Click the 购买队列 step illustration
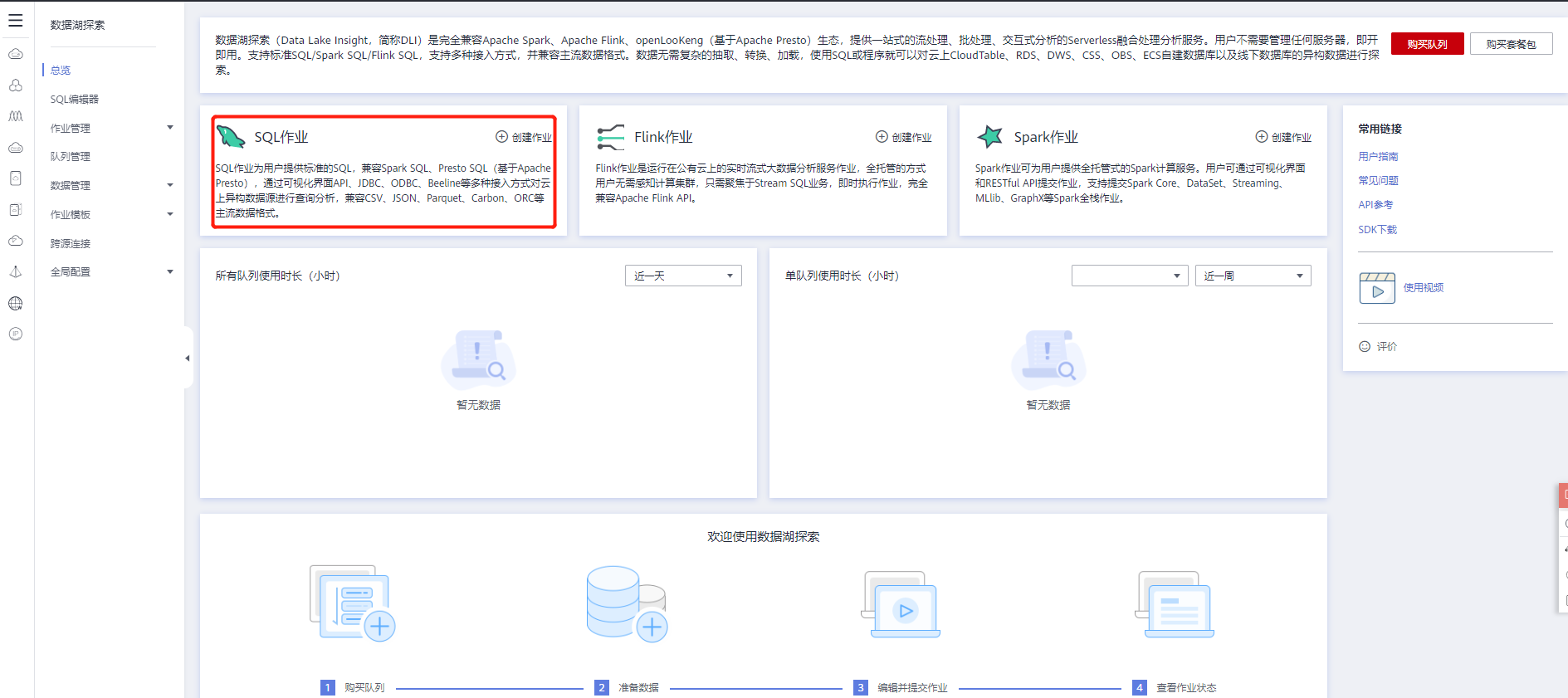 (x=353, y=603)
